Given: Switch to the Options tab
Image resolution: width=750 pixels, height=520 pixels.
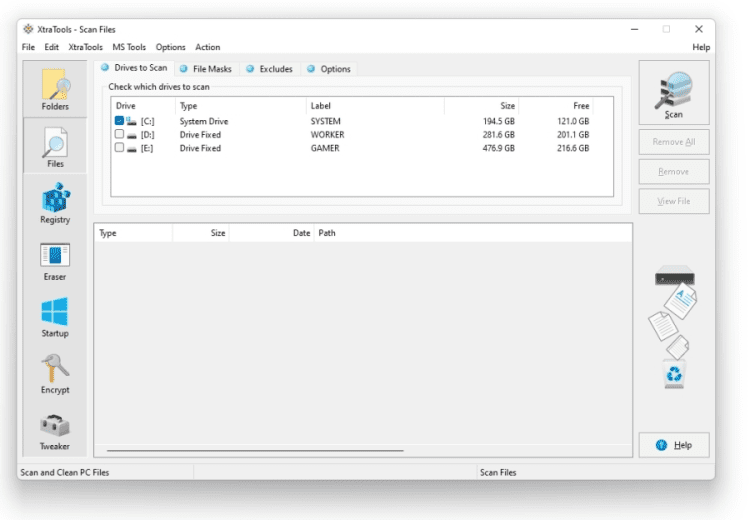Looking at the screenshot, I should coord(329,69).
